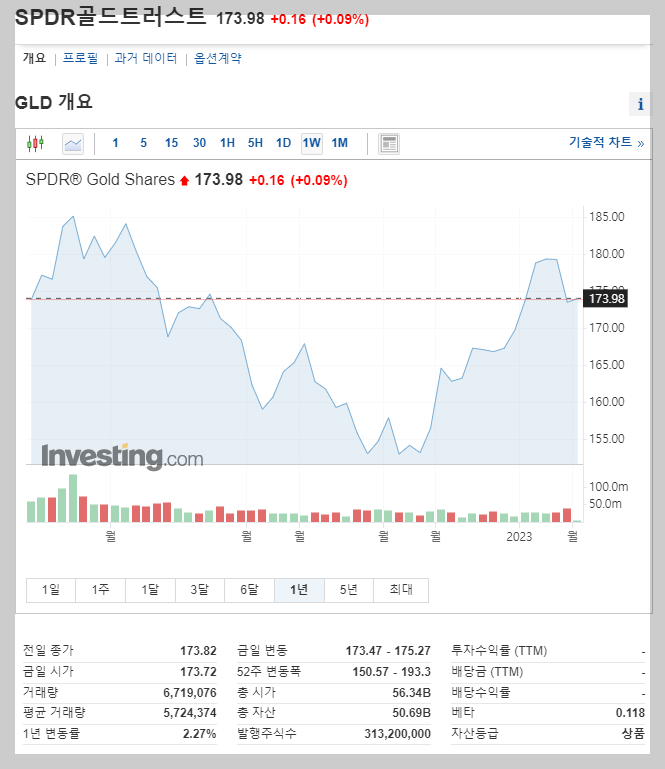
Task: Open the news overlay icon in chart toolbar
Action: [x=389, y=144]
